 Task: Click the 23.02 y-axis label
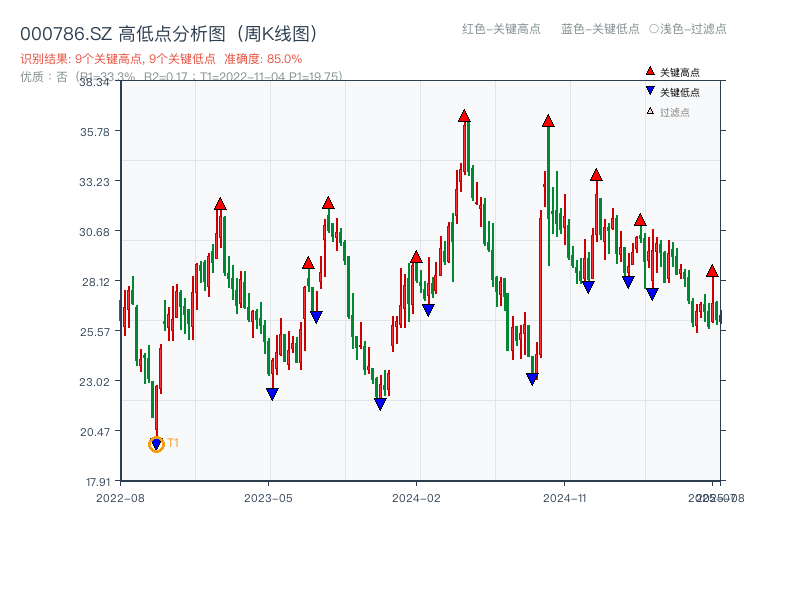(94, 382)
